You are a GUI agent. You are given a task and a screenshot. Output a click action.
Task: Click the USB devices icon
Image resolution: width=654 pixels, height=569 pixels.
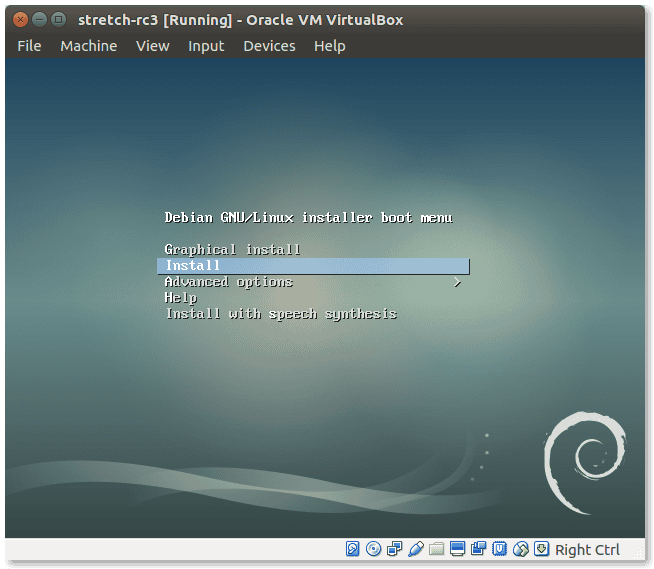[415, 549]
